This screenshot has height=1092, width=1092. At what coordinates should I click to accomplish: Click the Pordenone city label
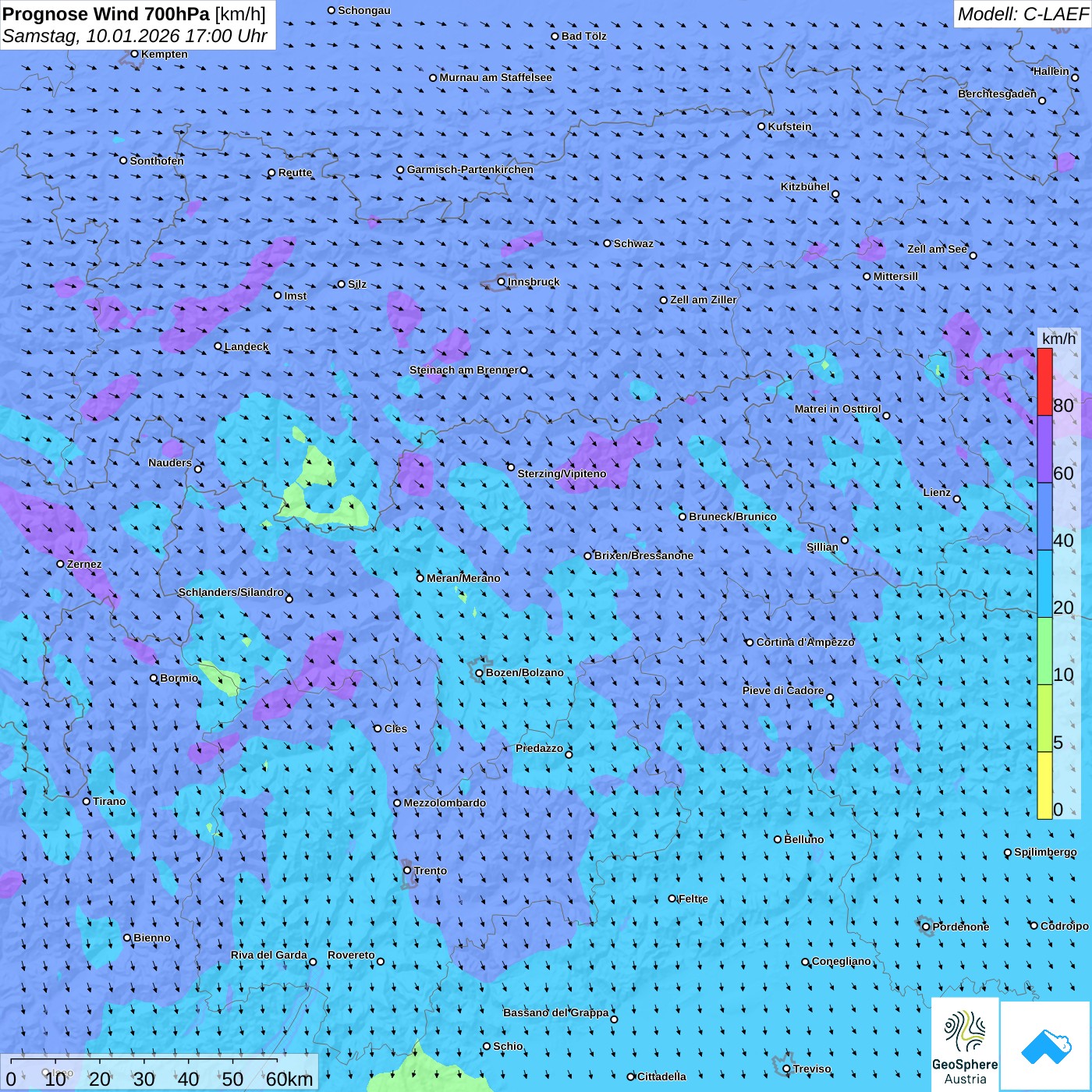[x=961, y=927]
